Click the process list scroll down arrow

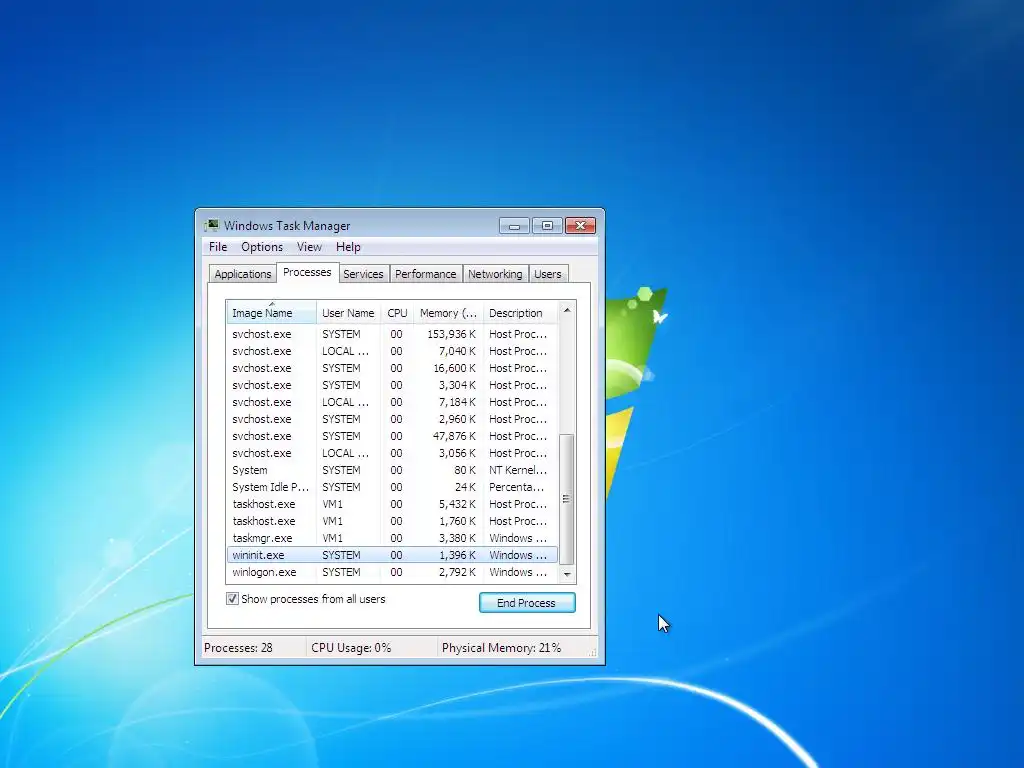tap(567, 575)
